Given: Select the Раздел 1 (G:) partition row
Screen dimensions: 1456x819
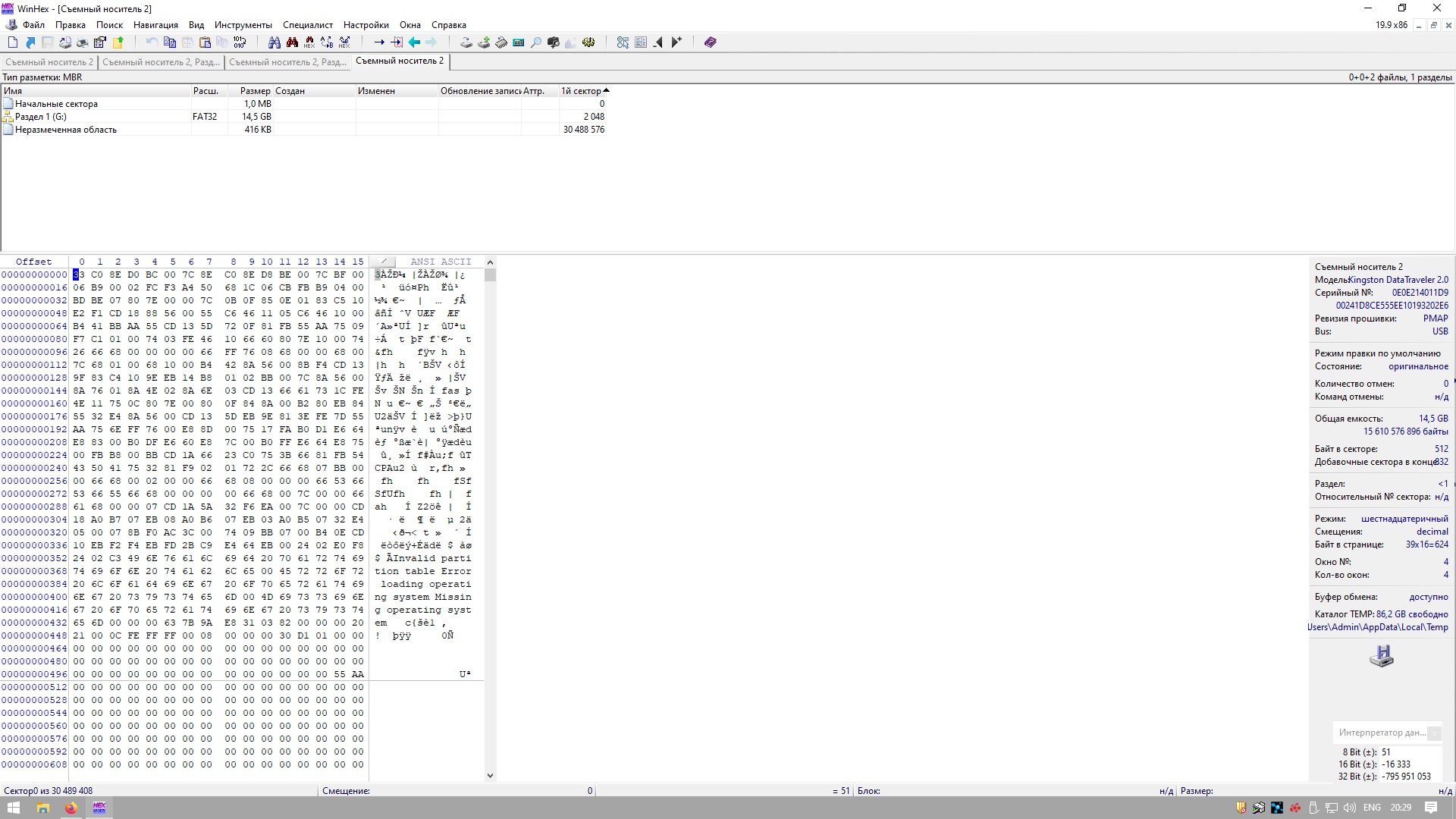Looking at the screenshot, I should pyautogui.click(x=41, y=117).
